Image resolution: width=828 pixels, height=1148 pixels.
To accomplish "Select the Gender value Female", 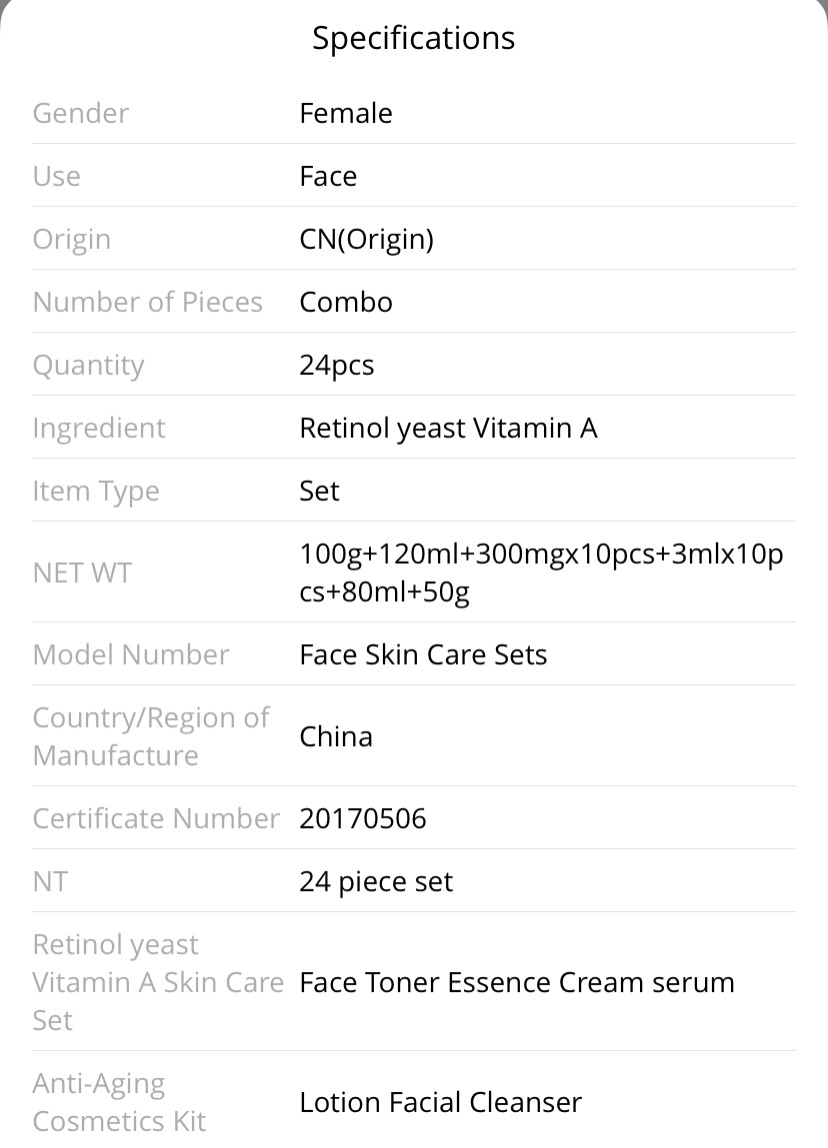I will (346, 113).
